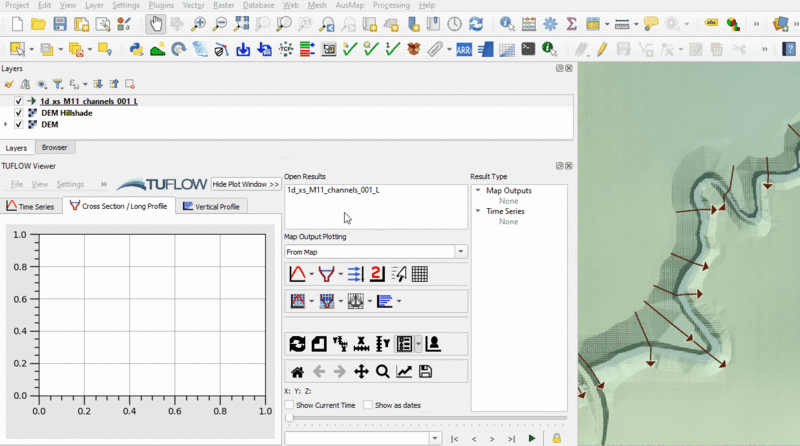Screen dimensions: 800x446
Task: Click the Python console icon in toolbar
Action: click(136, 48)
